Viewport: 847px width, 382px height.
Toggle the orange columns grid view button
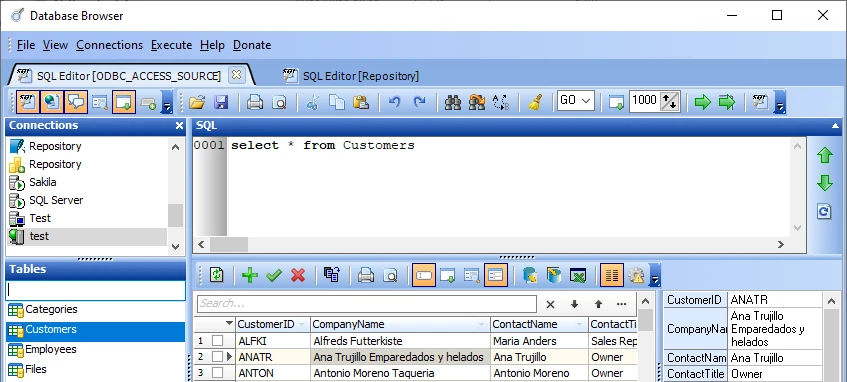pos(611,276)
